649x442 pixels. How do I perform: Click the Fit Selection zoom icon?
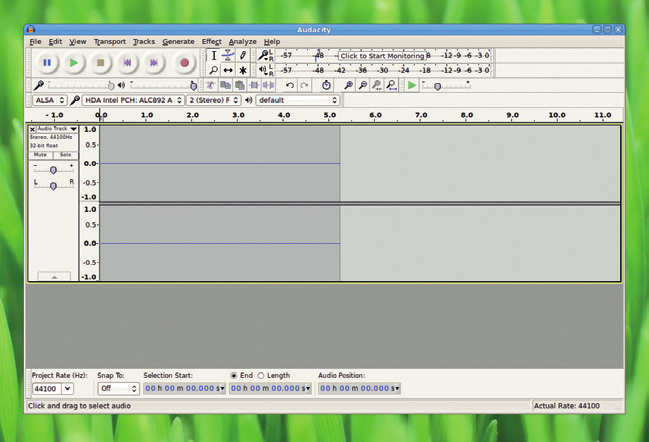[377, 85]
